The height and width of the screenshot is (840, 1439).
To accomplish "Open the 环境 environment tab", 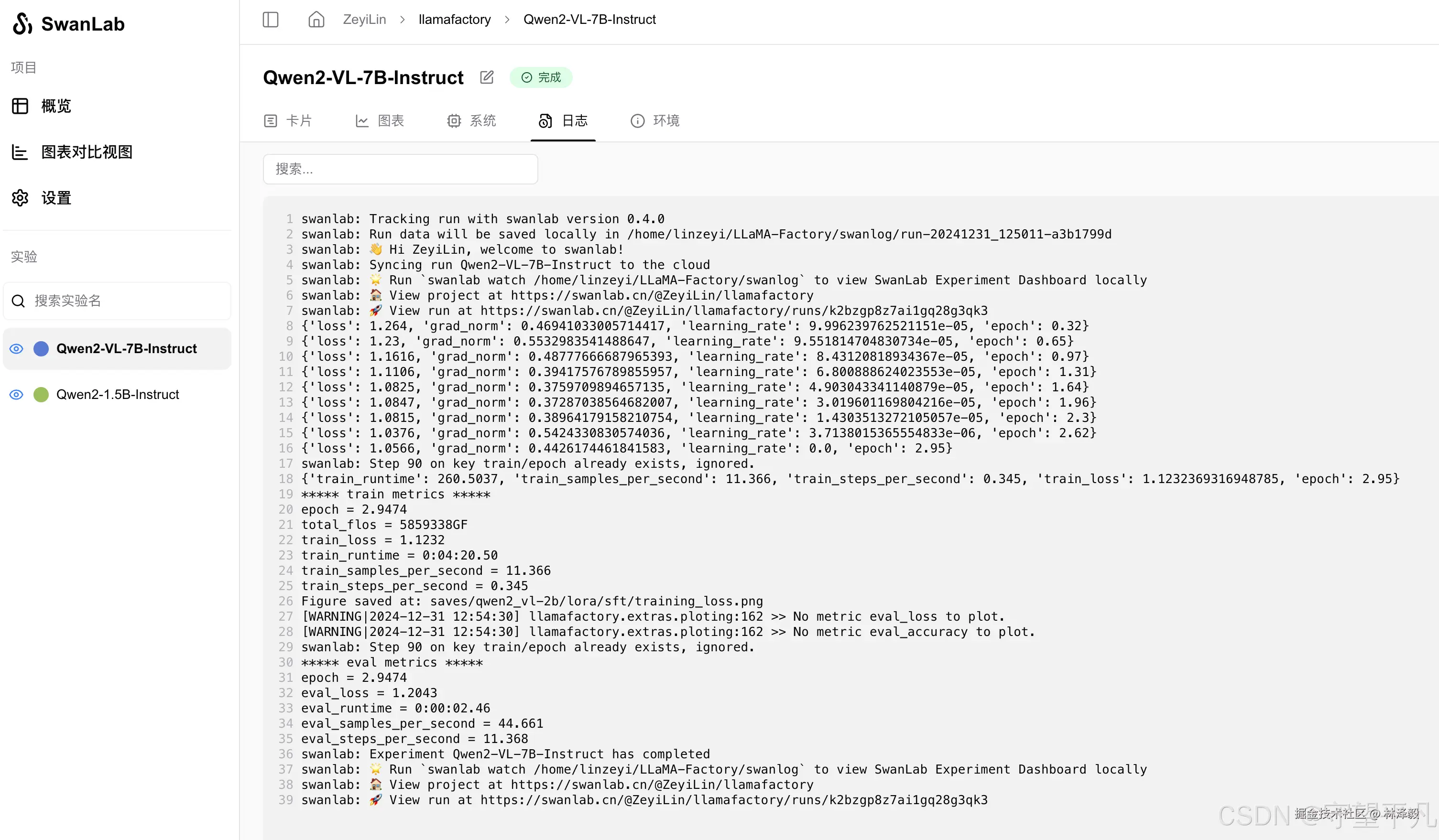I will click(x=655, y=120).
